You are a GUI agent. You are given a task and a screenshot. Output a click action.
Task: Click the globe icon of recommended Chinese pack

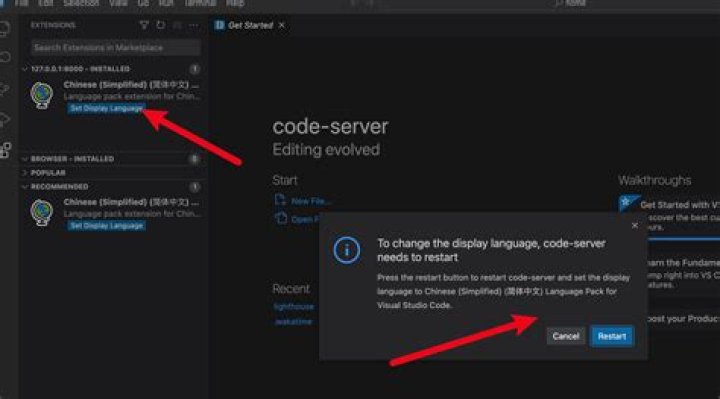42,213
